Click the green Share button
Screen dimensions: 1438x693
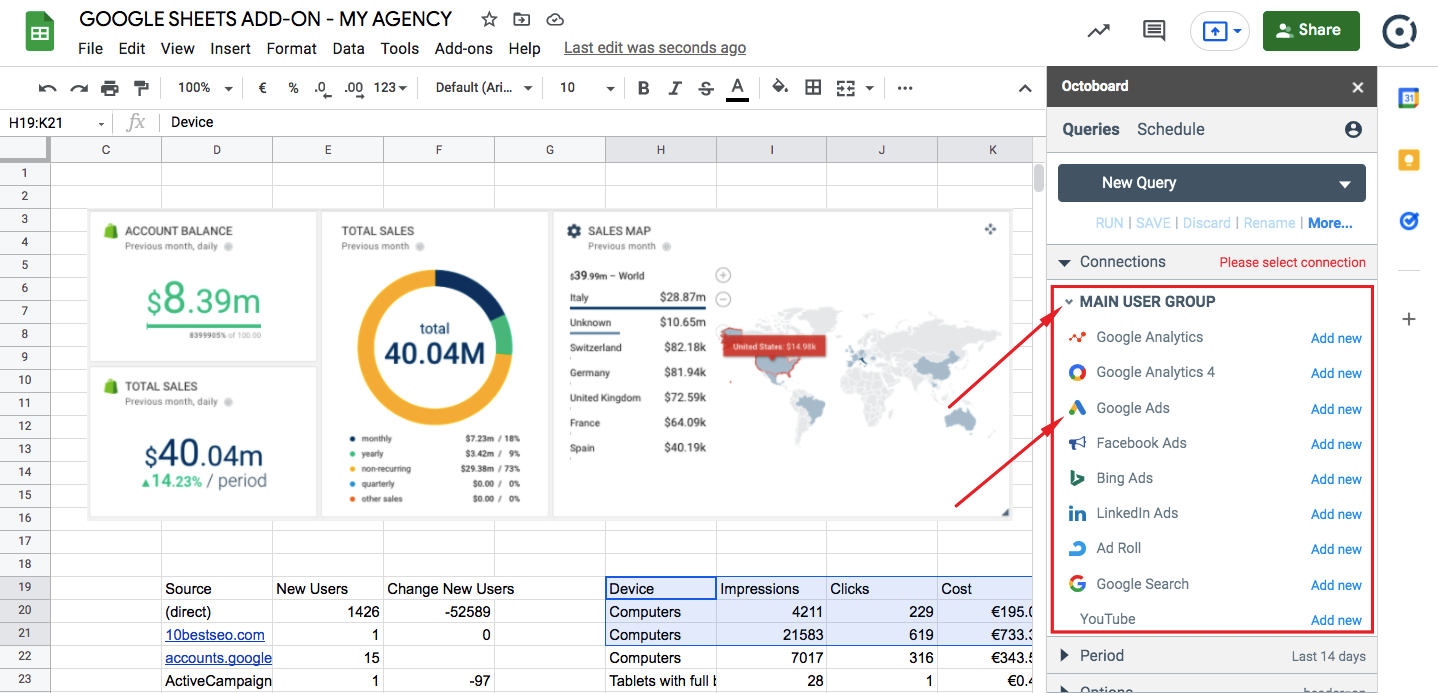[1311, 30]
